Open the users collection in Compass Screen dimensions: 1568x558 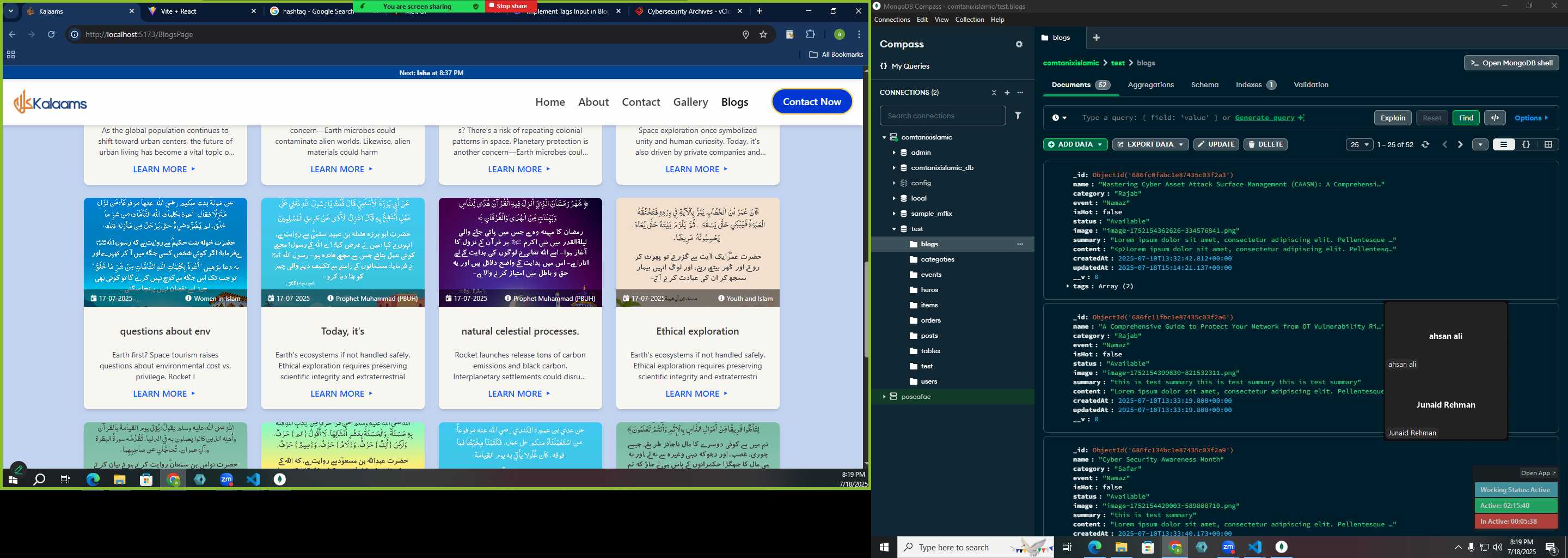pos(929,381)
